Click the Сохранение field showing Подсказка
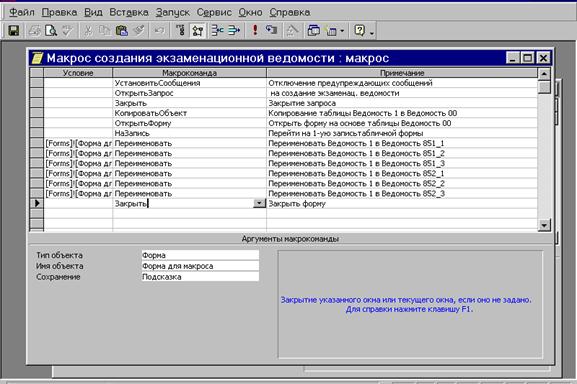This screenshot has width=577, height=384. [200, 277]
